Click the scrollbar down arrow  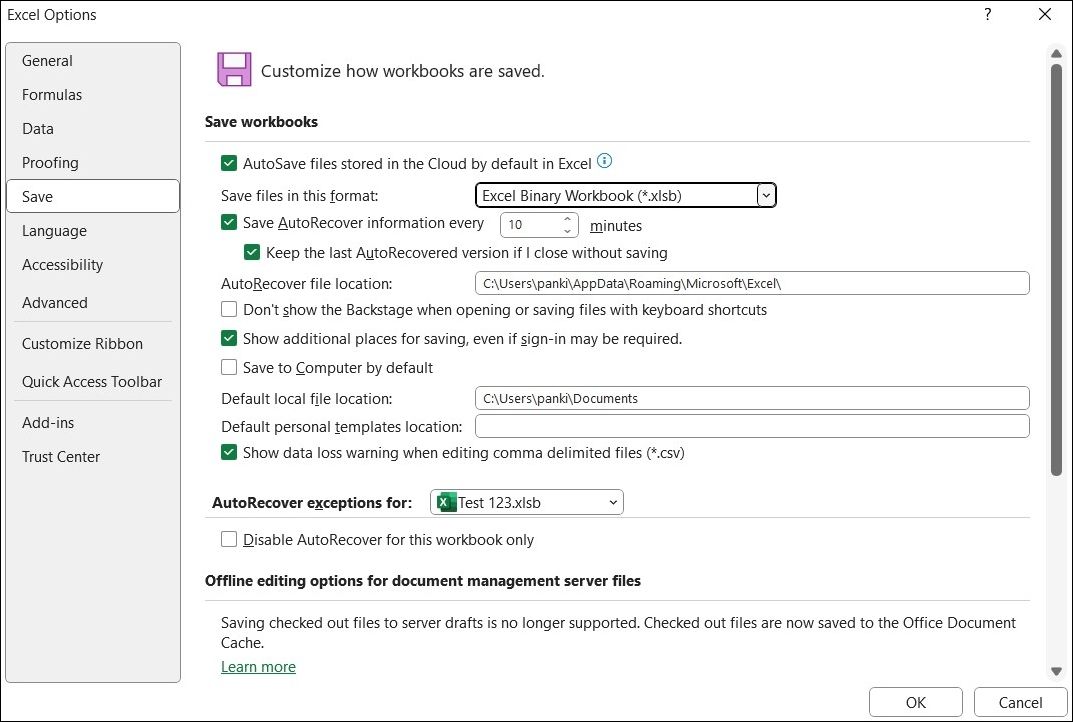tap(1056, 671)
